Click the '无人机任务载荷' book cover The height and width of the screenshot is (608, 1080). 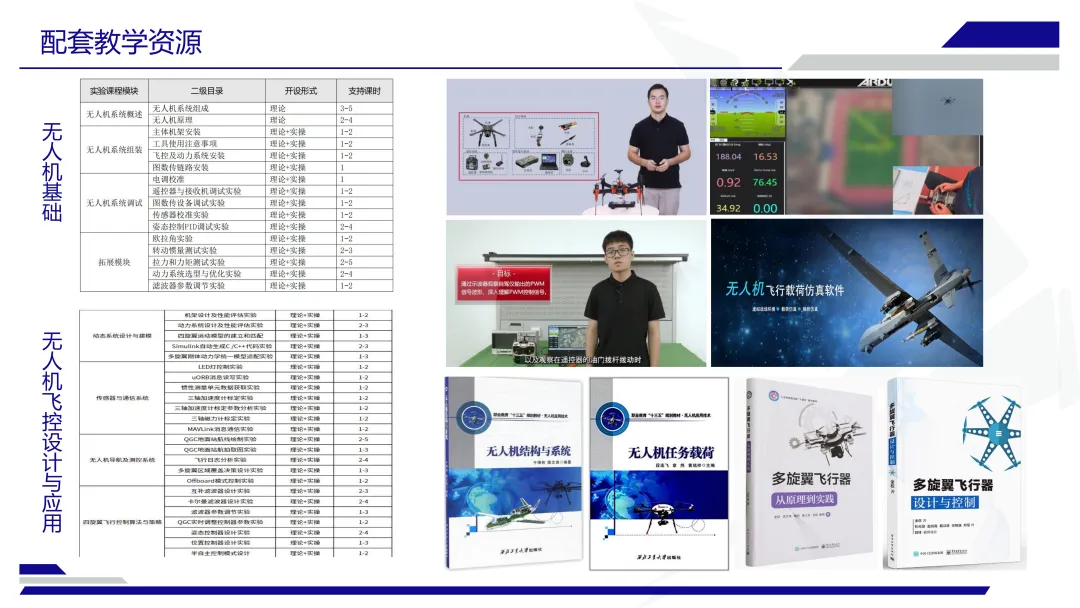pyautogui.click(x=659, y=474)
